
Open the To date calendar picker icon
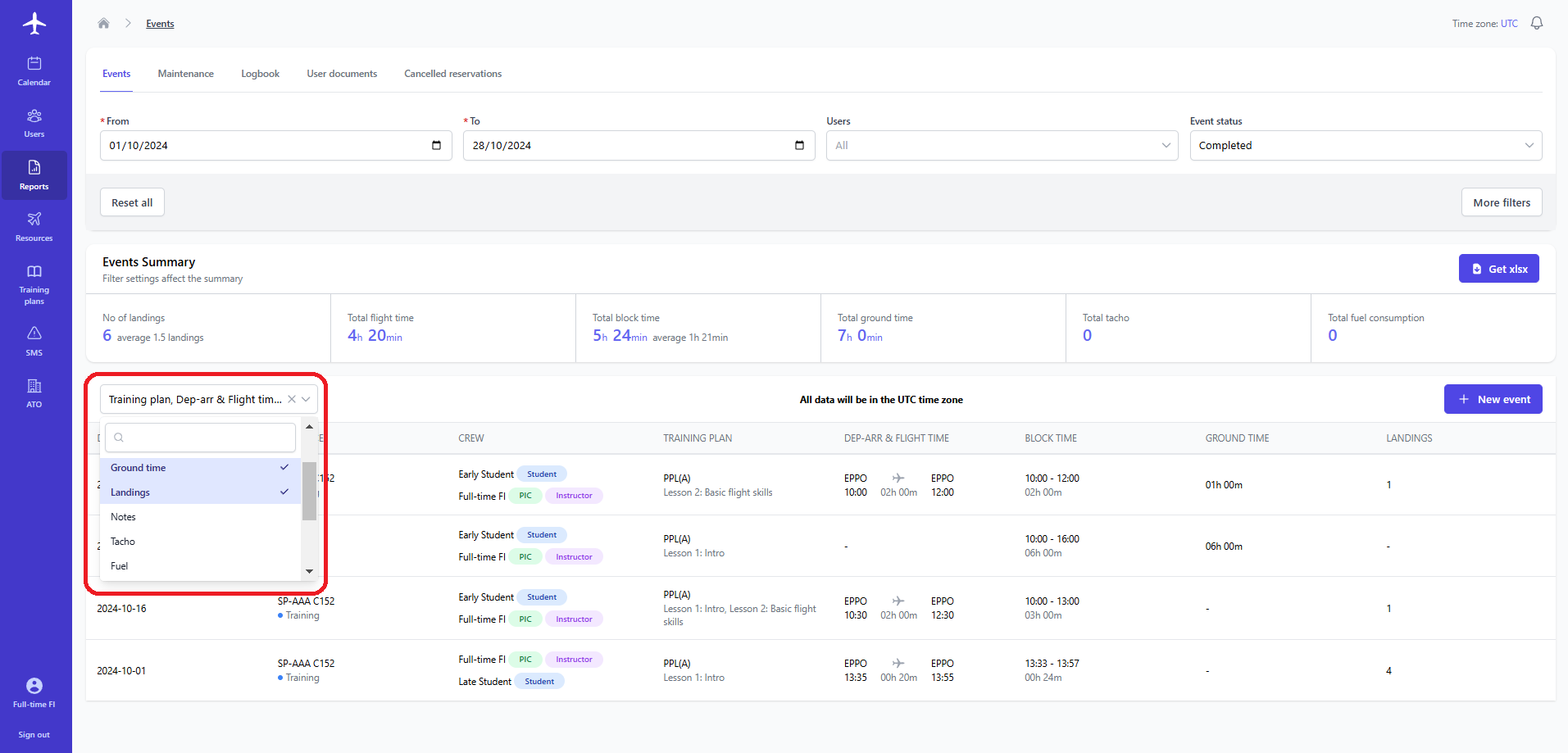pyautogui.click(x=799, y=145)
